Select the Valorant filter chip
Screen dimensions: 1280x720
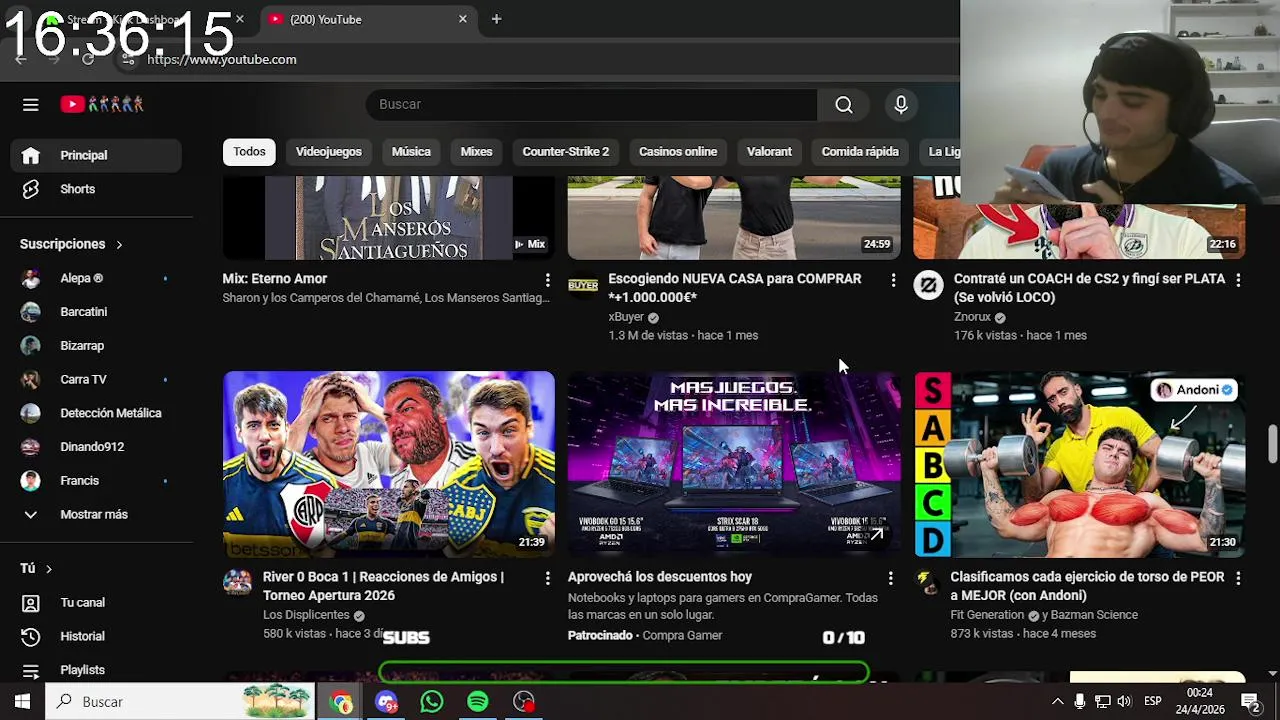(769, 152)
